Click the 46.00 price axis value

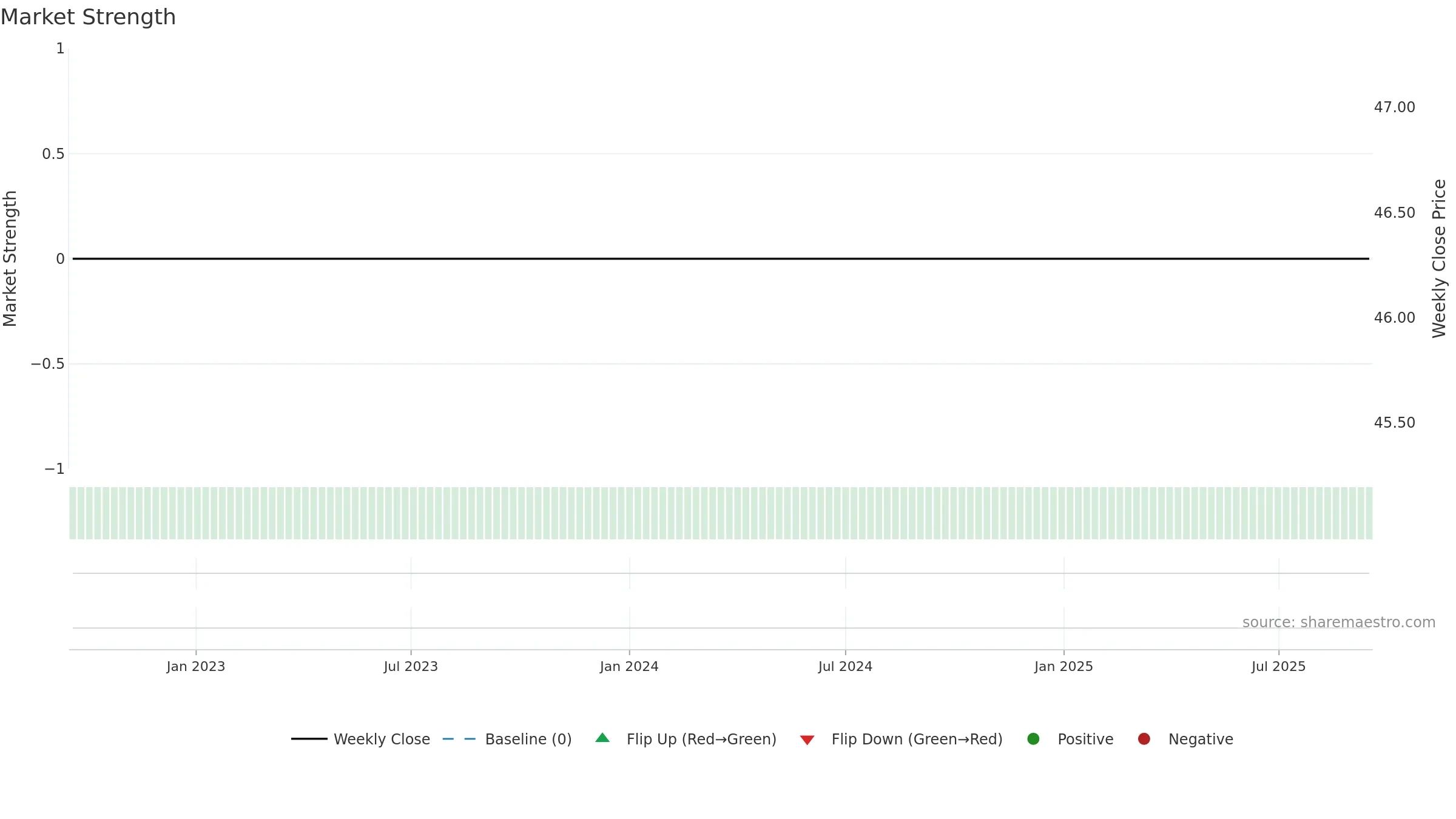tap(1394, 318)
